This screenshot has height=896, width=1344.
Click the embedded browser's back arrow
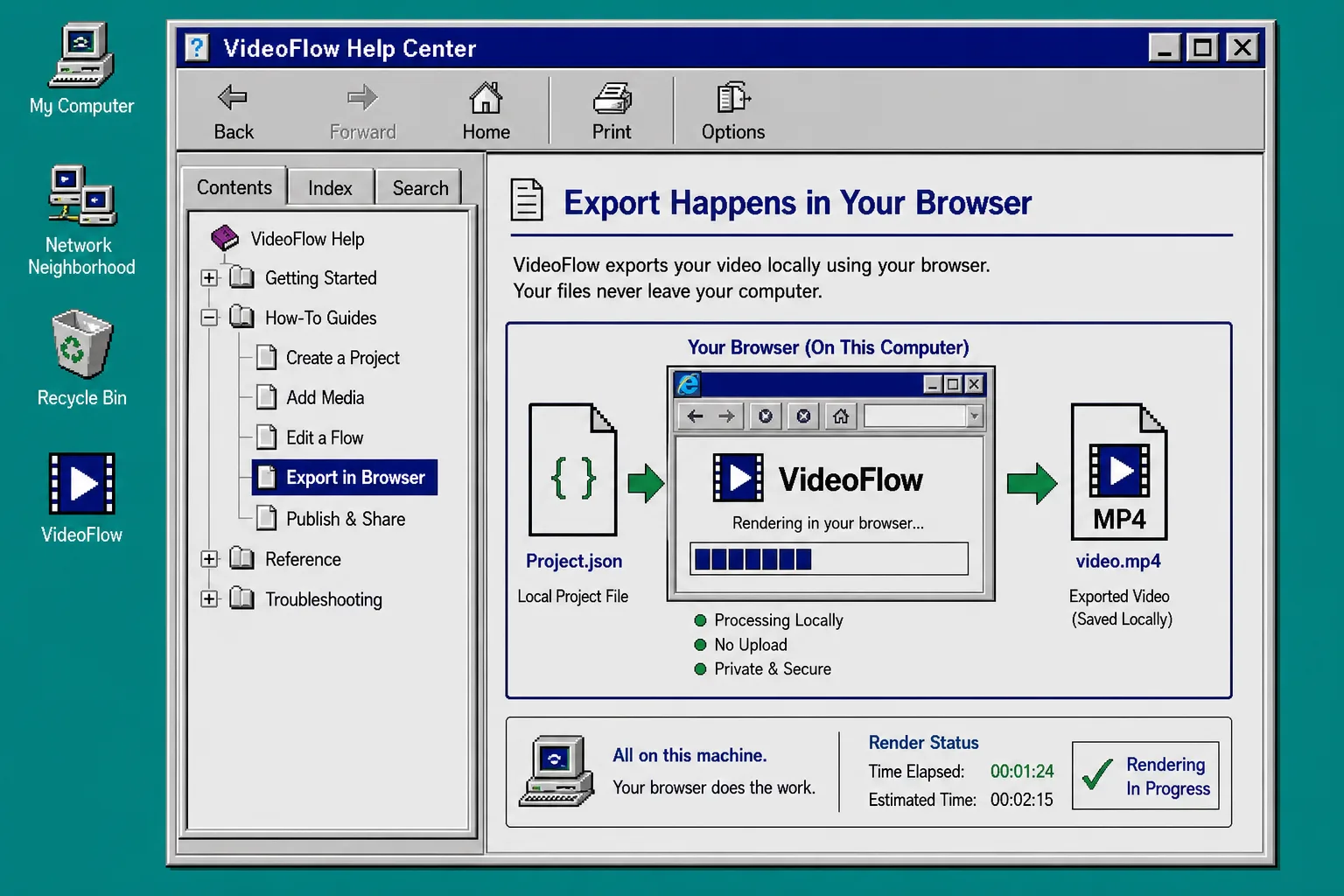coord(696,416)
